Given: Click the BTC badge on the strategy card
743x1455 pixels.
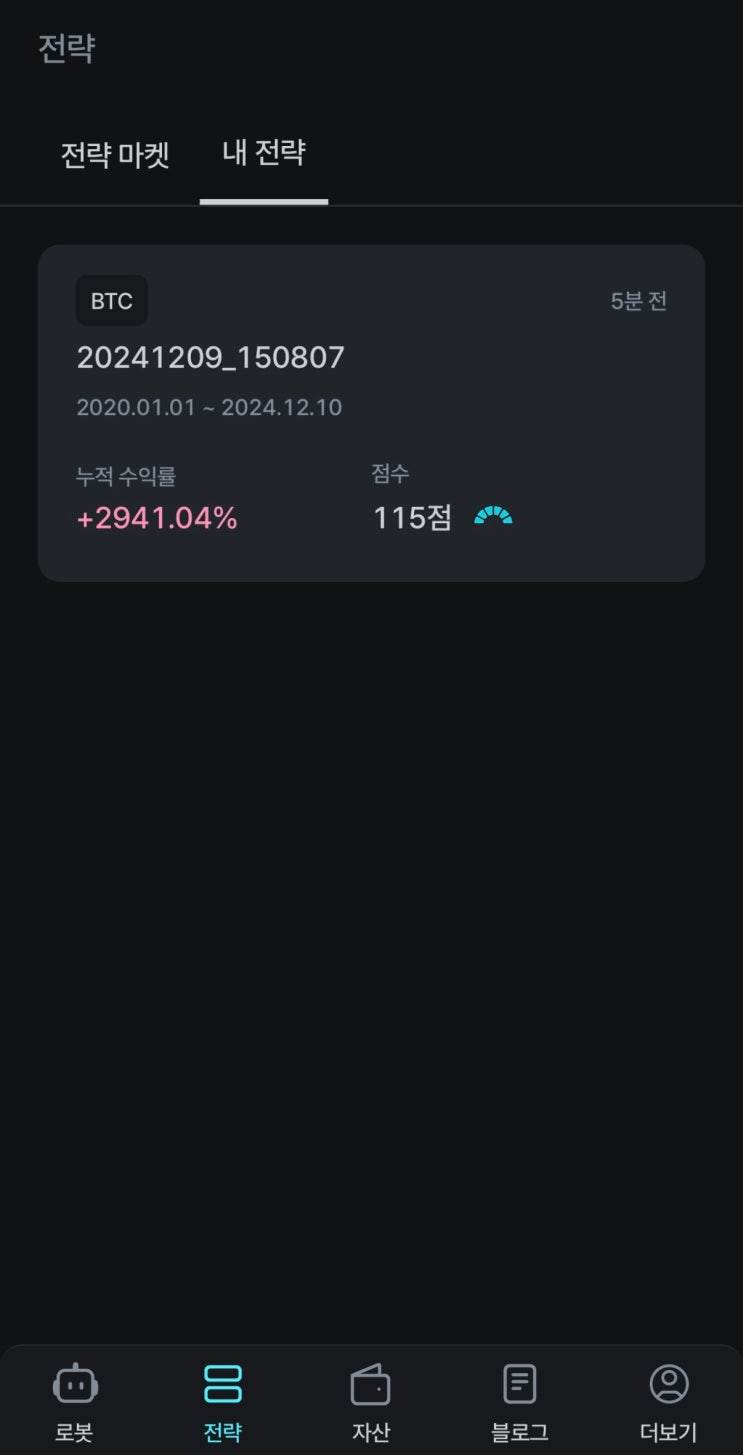Looking at the screenshot, I should [x=112, y=301].
